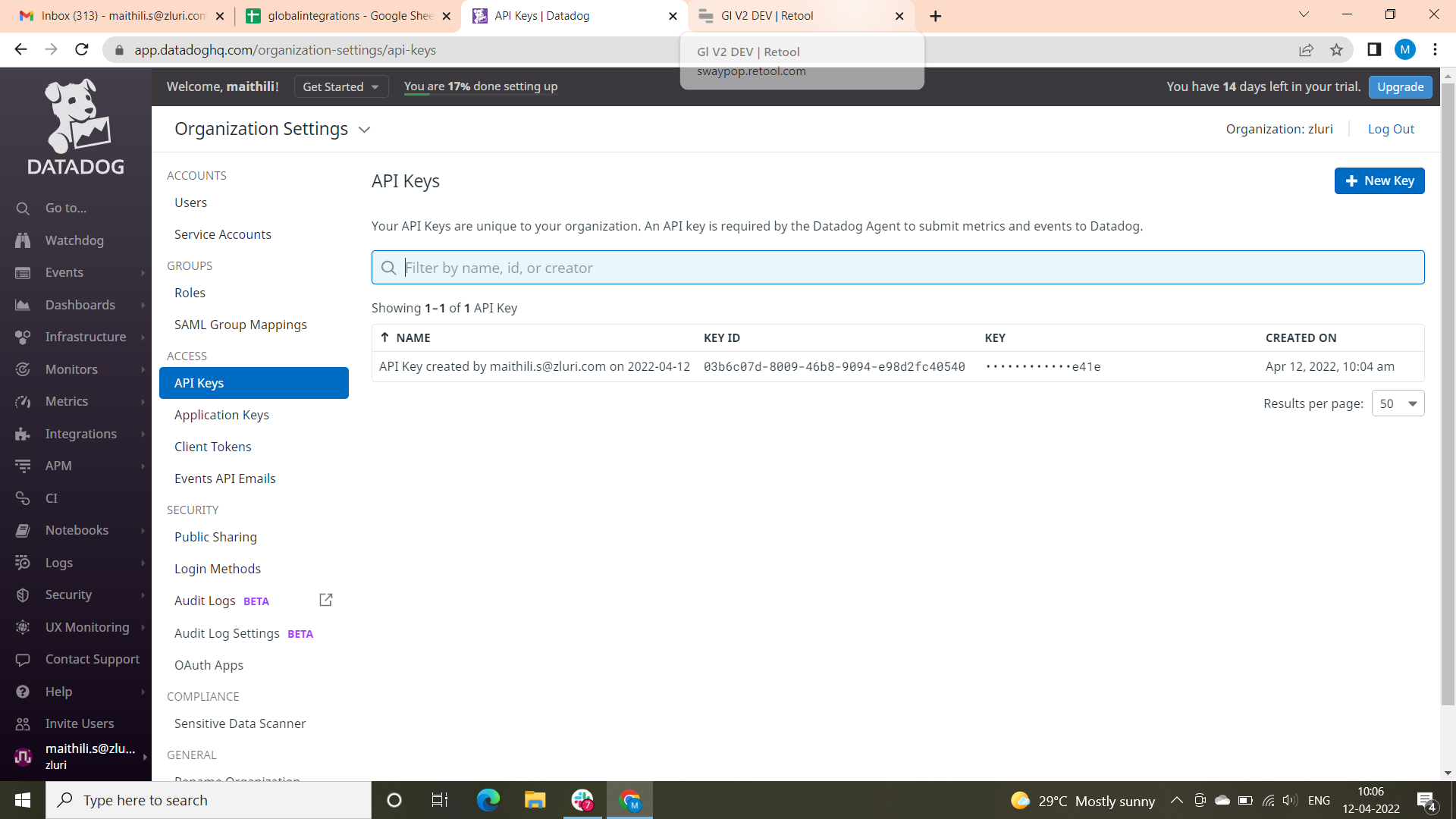Click the CI link icon
The image size is (1456, 819).
[23, 498]
